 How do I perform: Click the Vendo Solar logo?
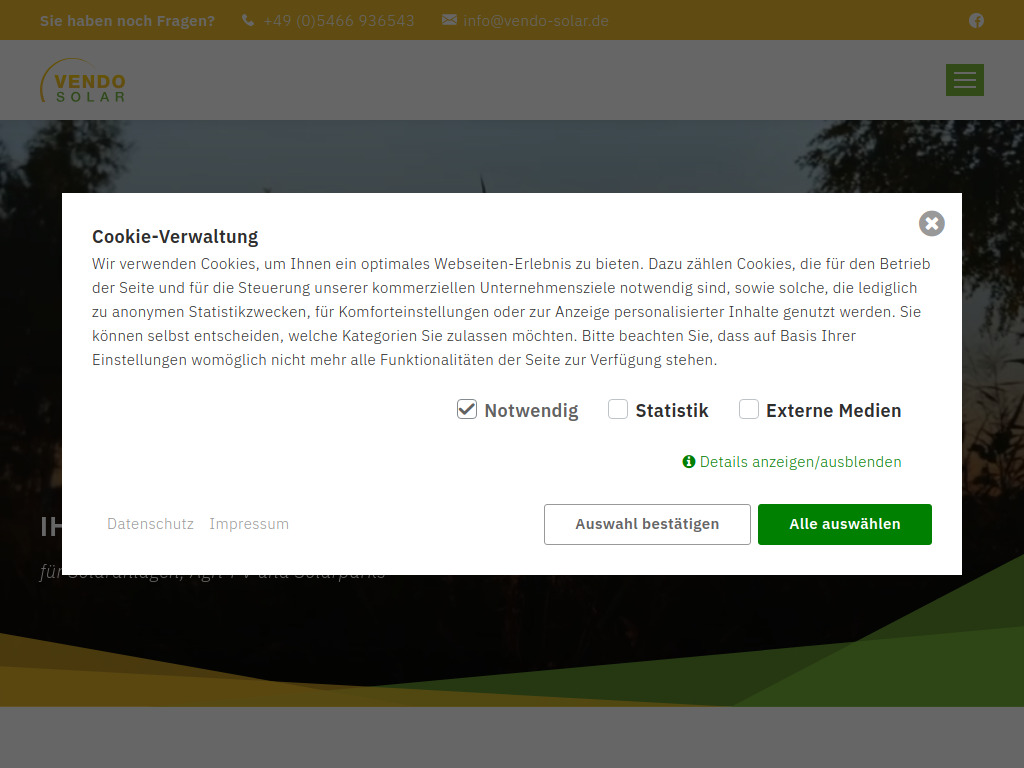(x=82, y=80)
